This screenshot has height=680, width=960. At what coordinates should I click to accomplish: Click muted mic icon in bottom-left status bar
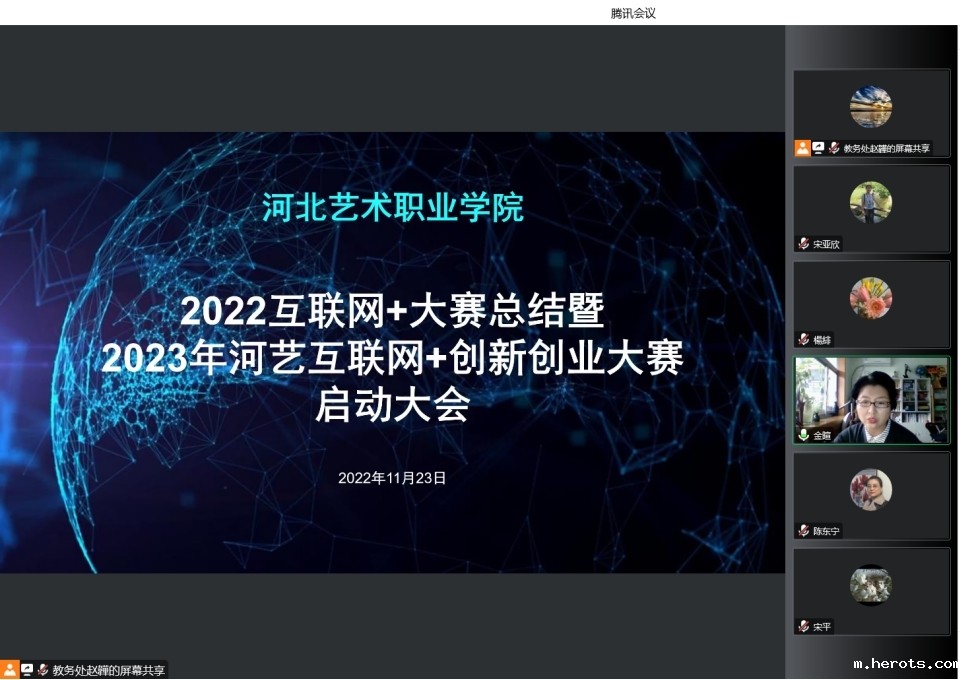coord(43,670)
